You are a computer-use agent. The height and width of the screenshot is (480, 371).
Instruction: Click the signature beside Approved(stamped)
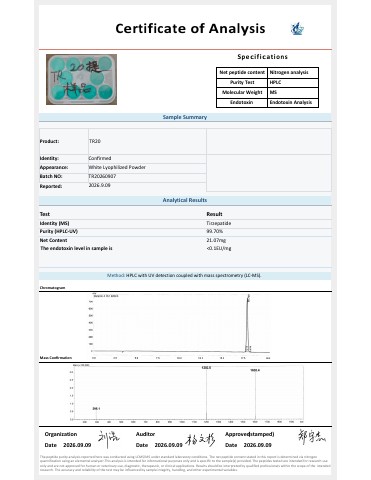pyautogui.click(x=312, y=437)
